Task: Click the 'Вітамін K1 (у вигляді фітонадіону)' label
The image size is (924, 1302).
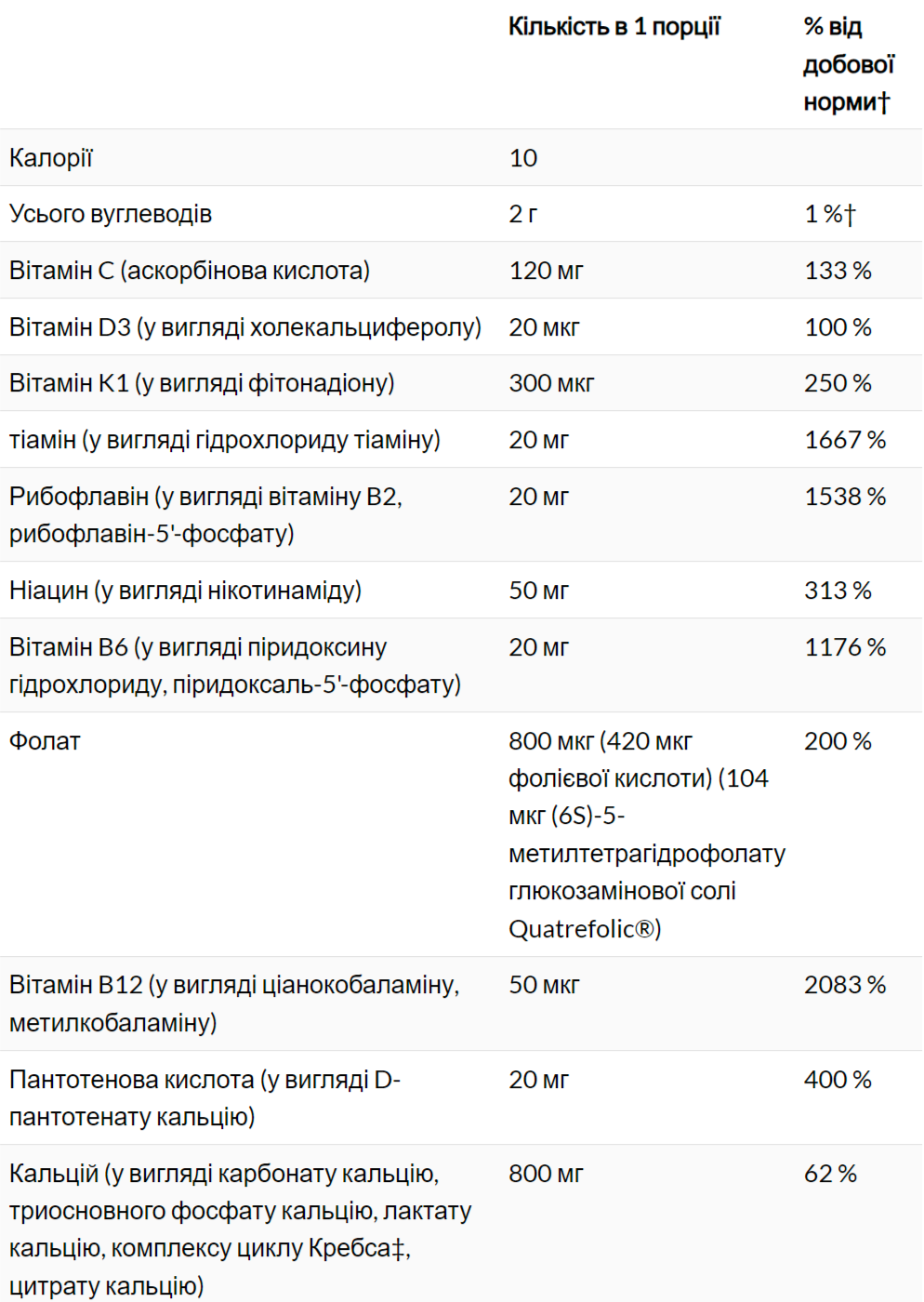Action: point(202,383)
